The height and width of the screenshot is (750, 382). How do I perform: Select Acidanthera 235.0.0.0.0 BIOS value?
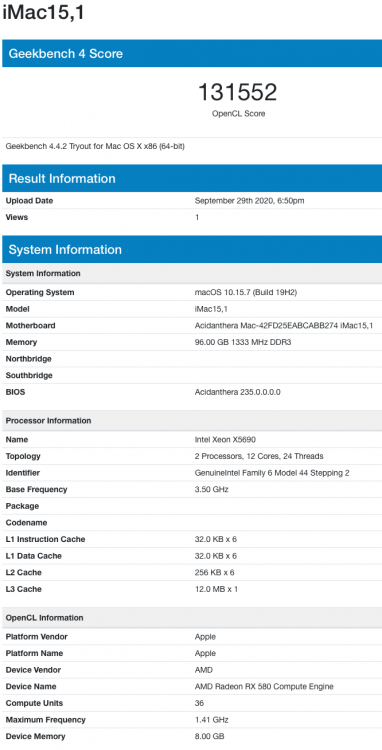pyautogui.click(x=237, y=392)
